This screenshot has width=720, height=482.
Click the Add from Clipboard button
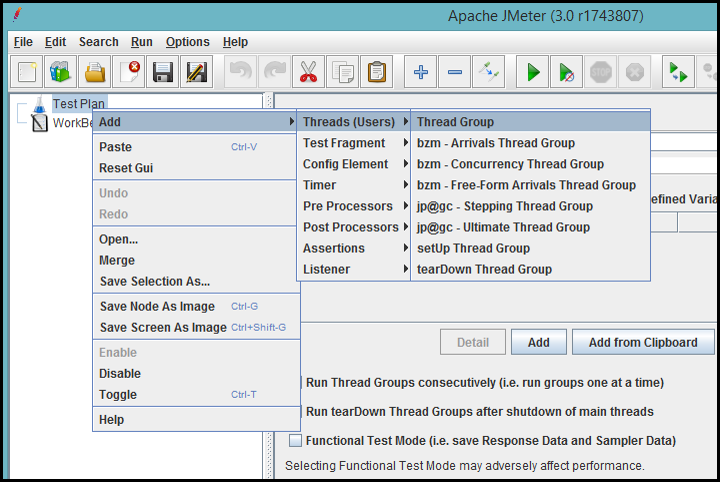point(642,342)
